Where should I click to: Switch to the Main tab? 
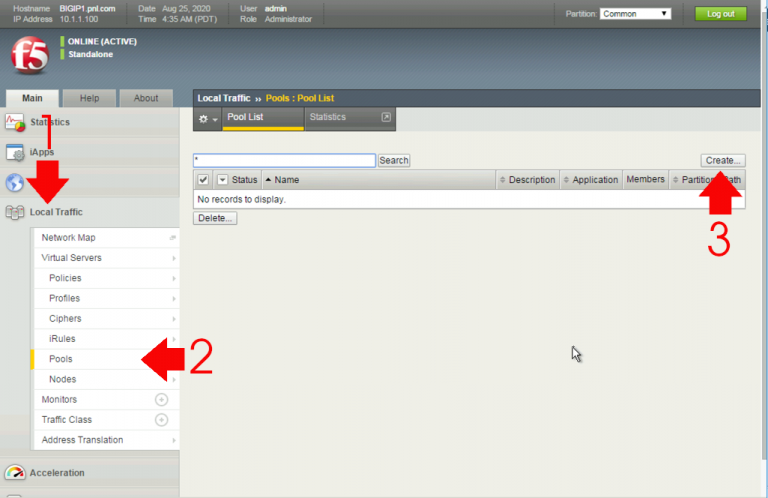(32, 98)
